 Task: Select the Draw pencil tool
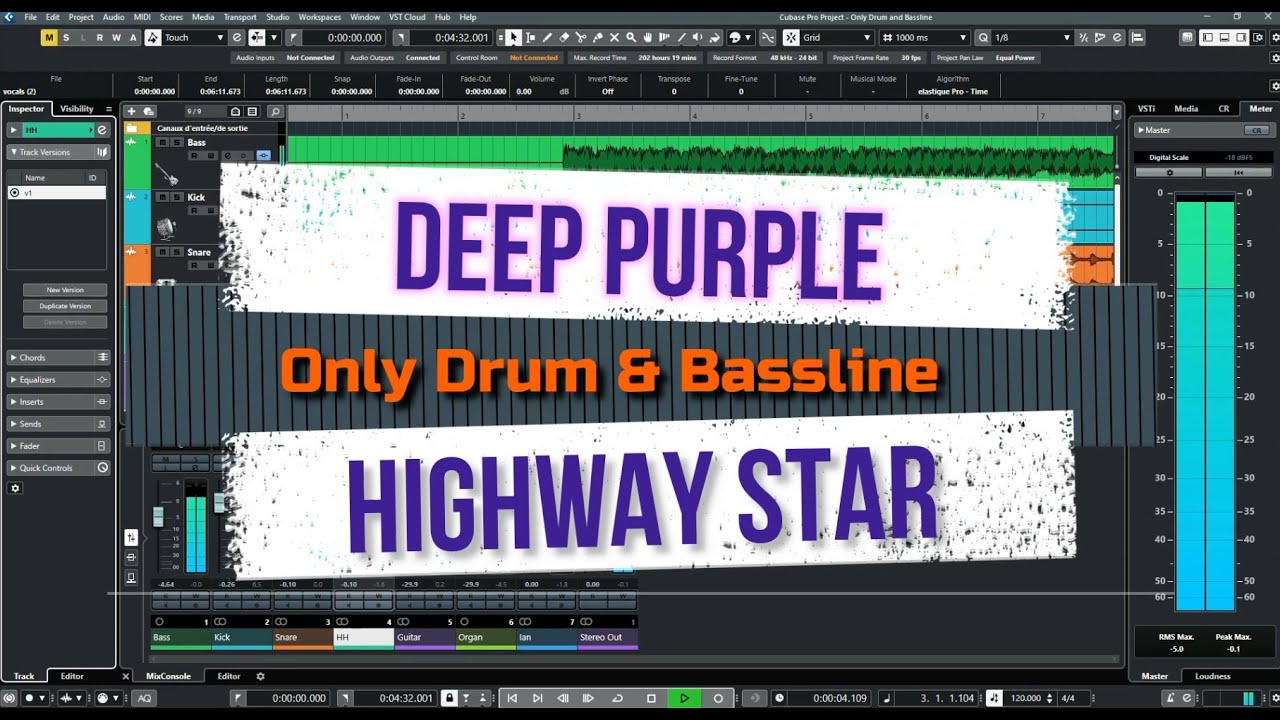[x=547, y=37]
